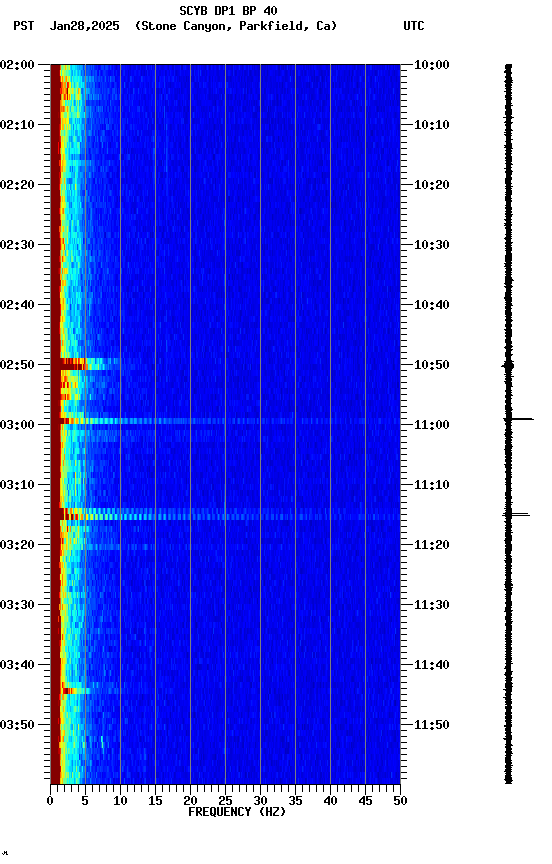The width and height of the screenshot is (552, 864).
Task: Click the 03:00 PST time label
Action: tap(17, 425)
